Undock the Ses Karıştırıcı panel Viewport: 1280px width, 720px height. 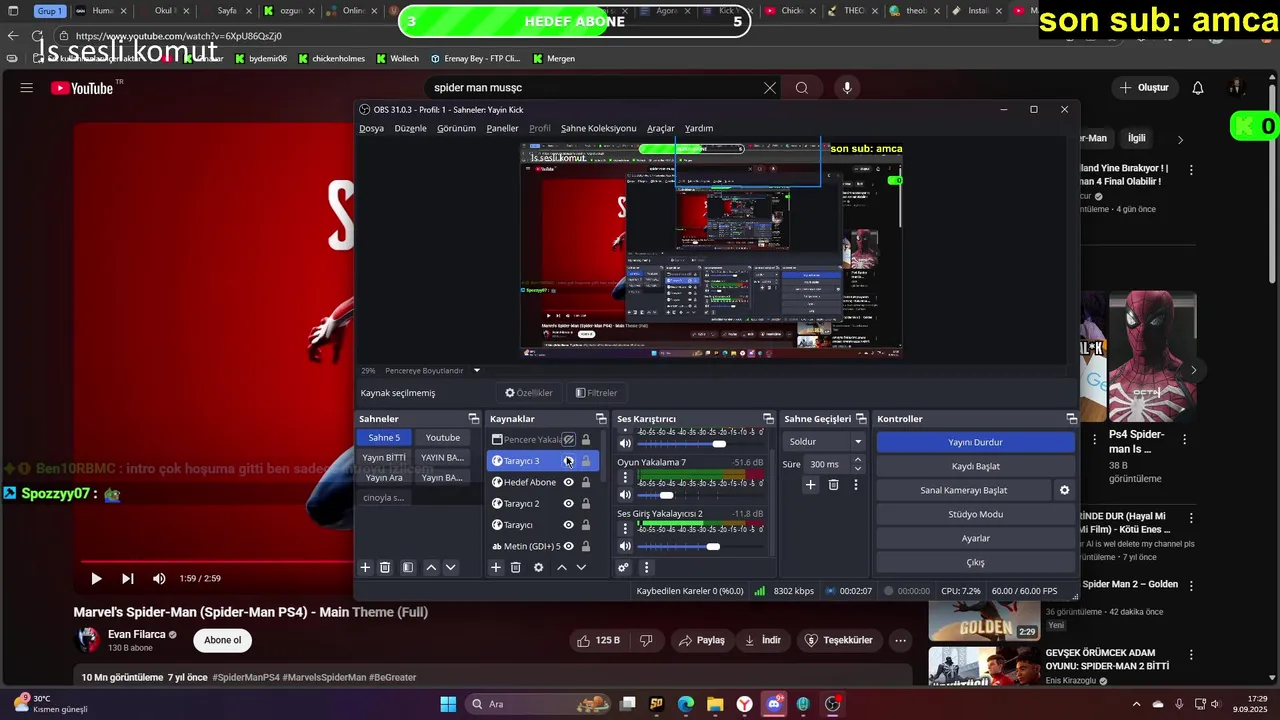[768, 418]
